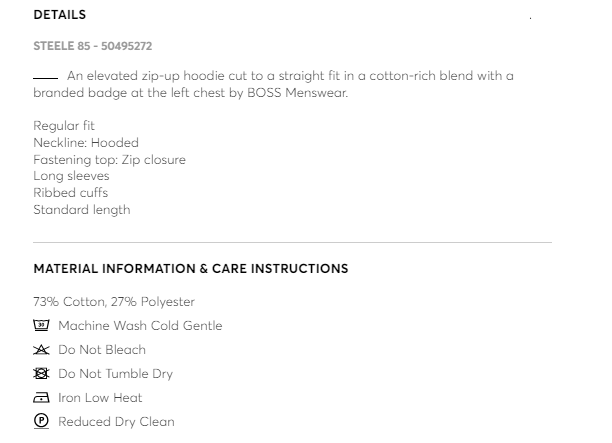Image resolution: width=612 pixels, height=443 pixels.
Task: Select the Do Not Tumble Dry label
Action: pos(115,374)
